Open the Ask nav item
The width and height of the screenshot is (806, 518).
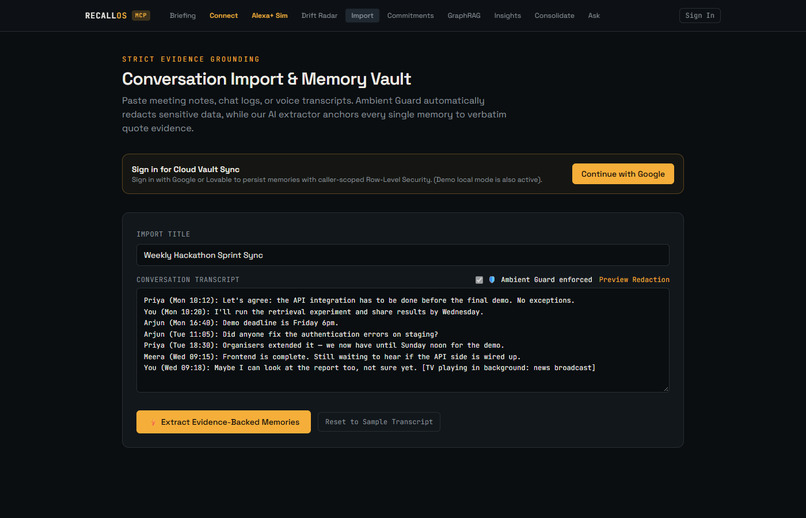click(x=594, y=15)
